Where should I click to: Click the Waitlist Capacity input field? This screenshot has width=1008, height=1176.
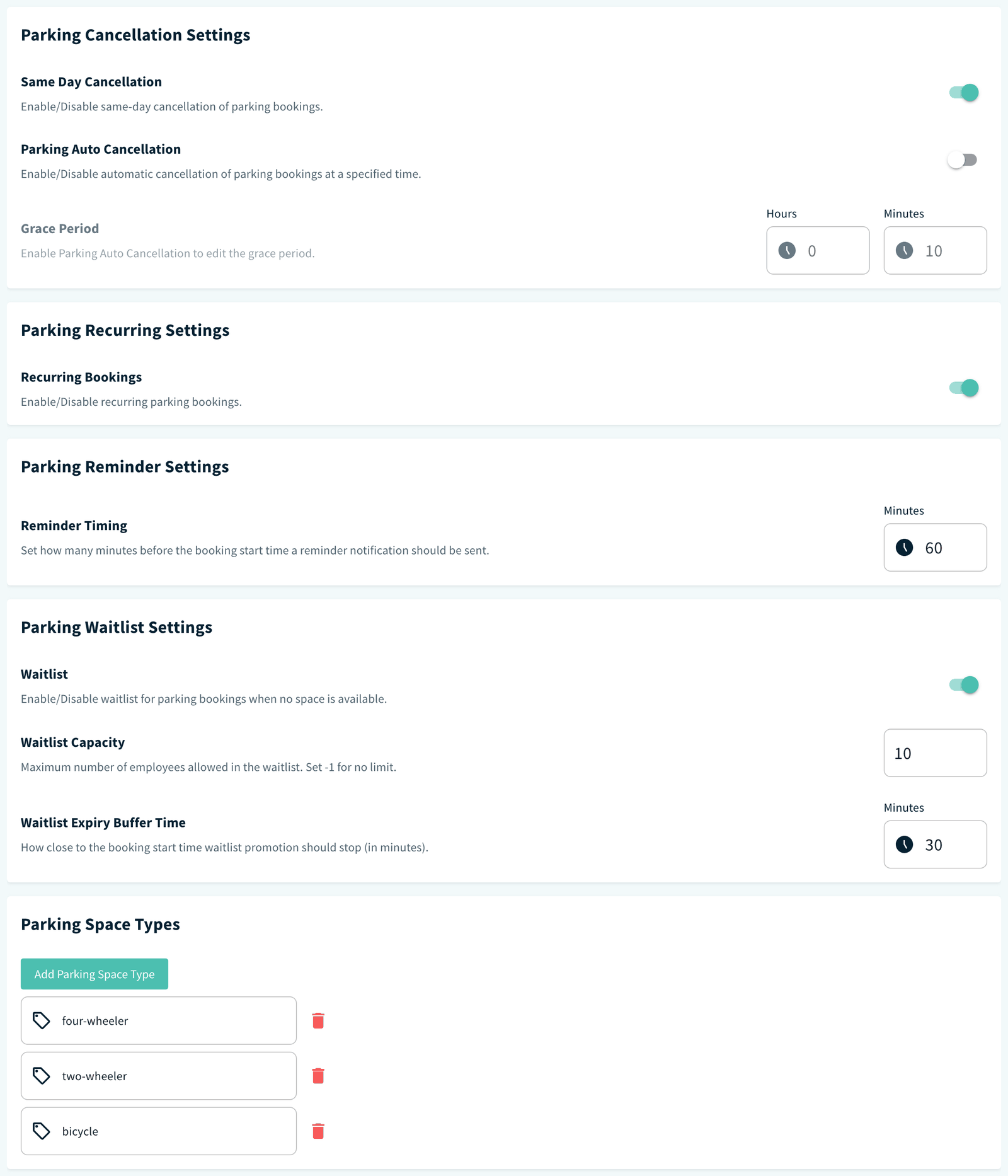[935, 753]
